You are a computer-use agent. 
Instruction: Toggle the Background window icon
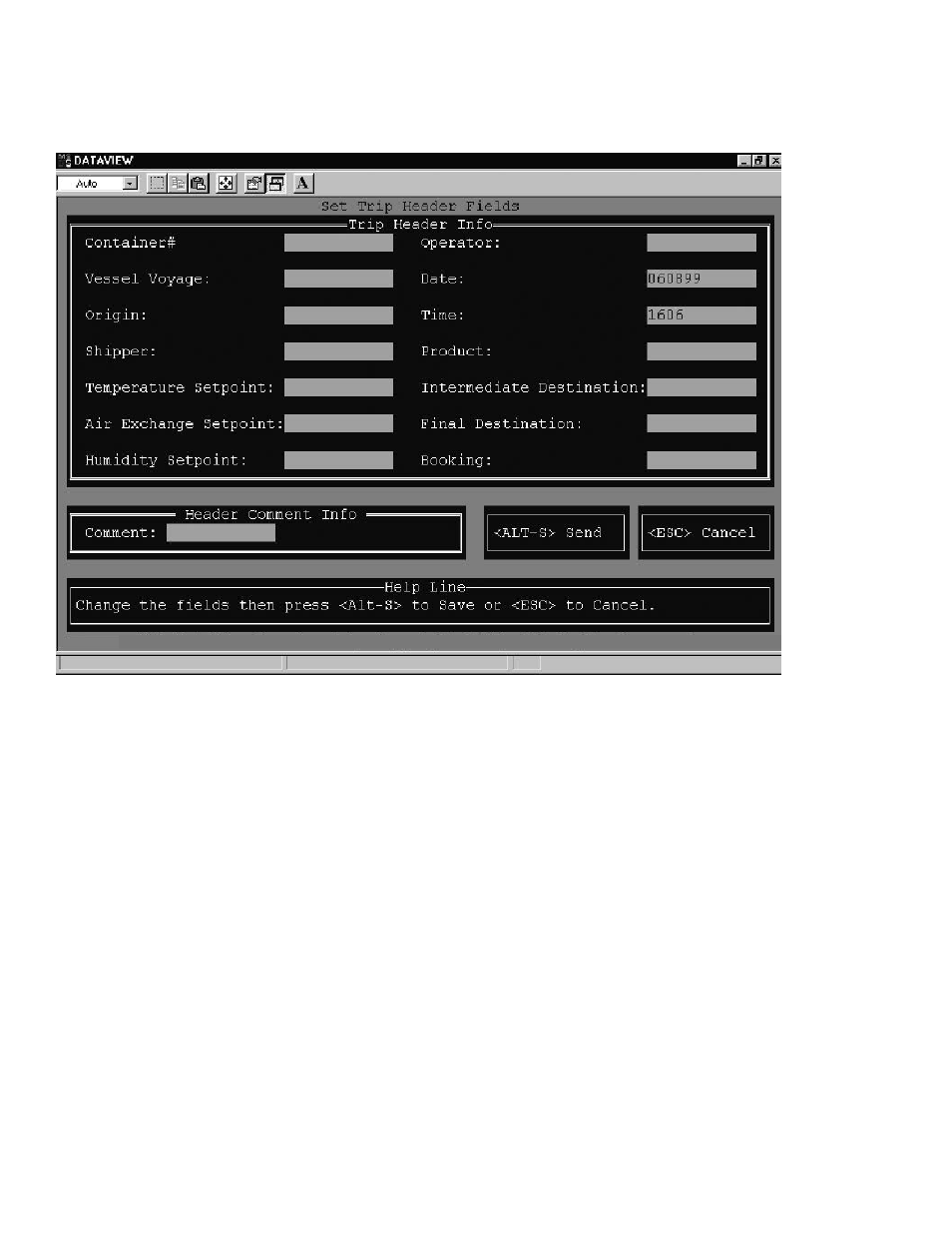(275, 183)
